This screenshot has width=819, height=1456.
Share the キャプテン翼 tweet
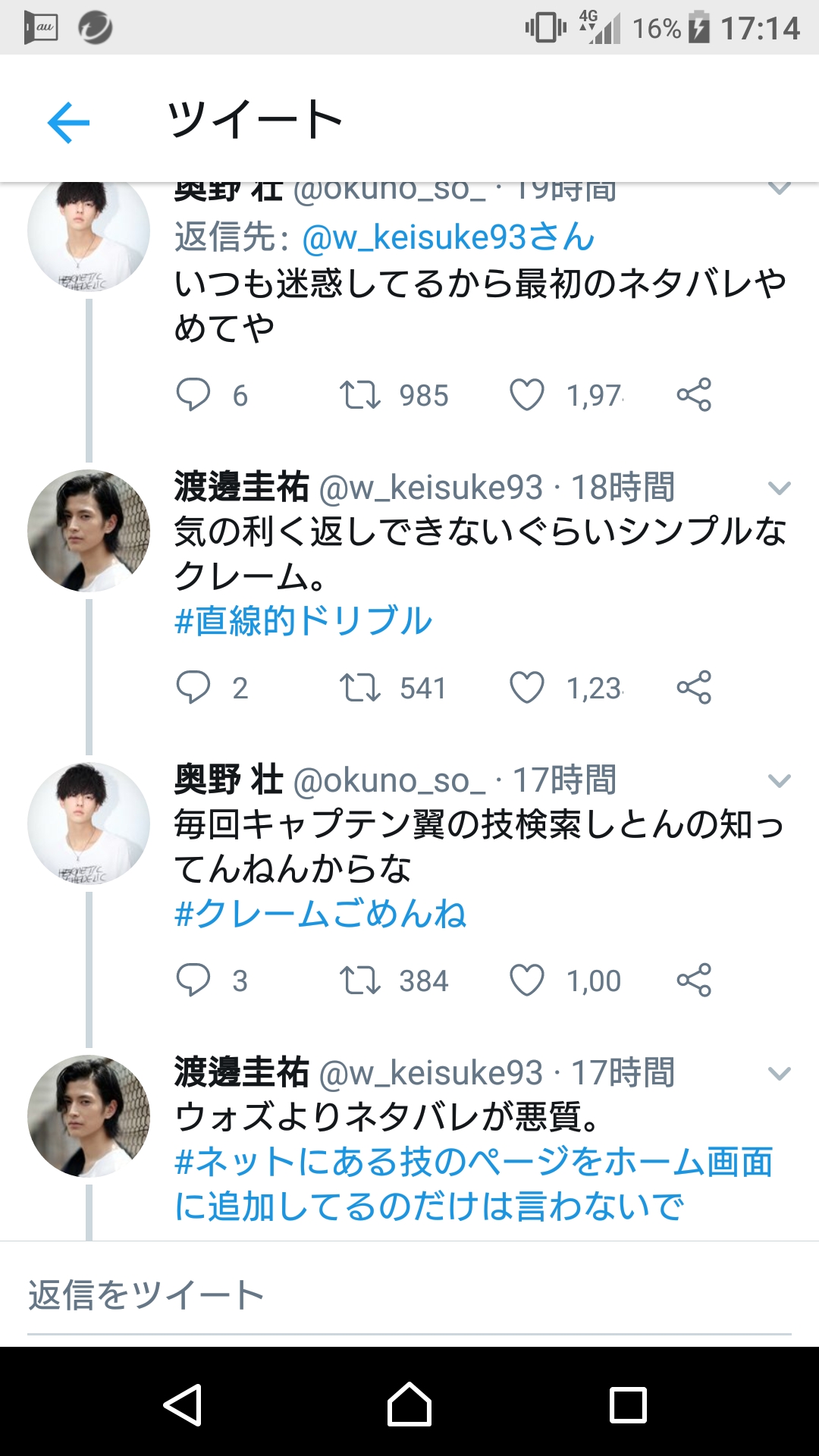(x=694, y=980)
